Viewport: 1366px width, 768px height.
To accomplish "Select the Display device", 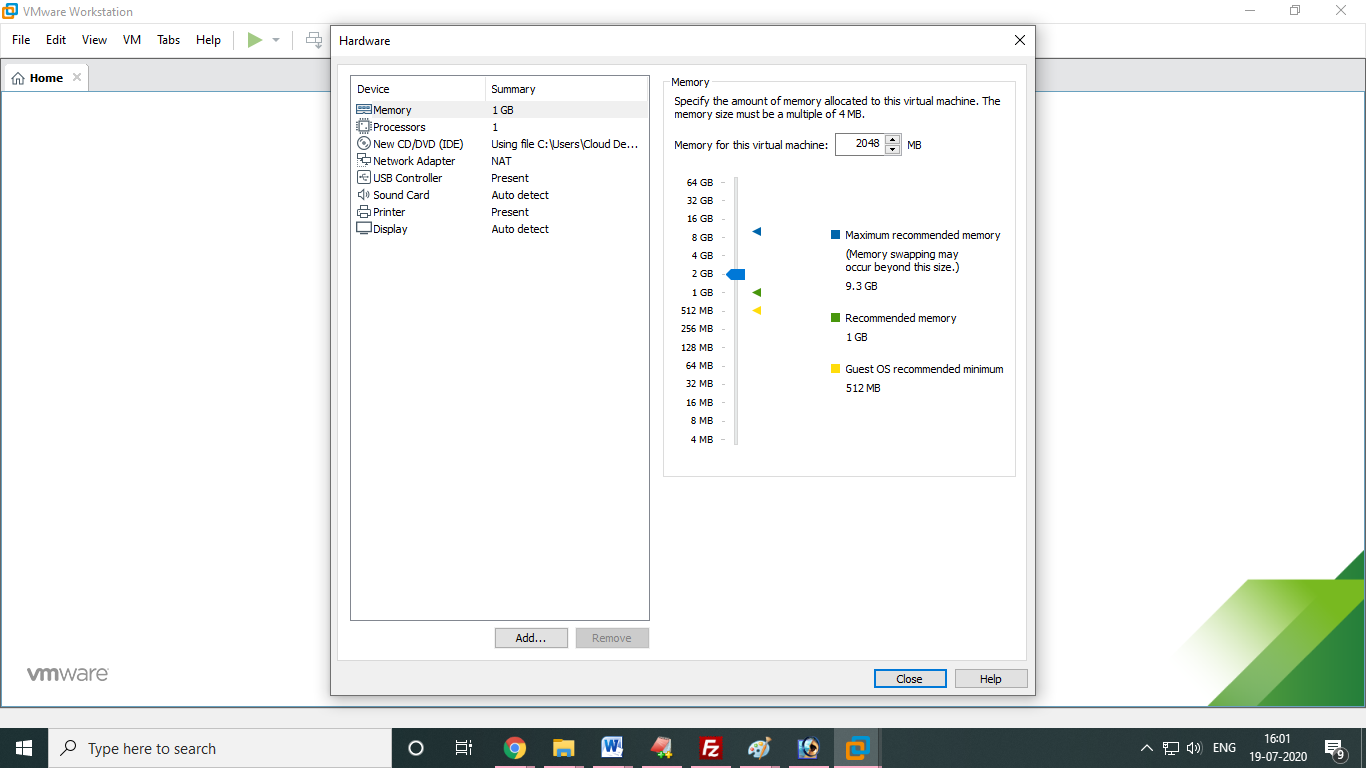I will point(388,228).
